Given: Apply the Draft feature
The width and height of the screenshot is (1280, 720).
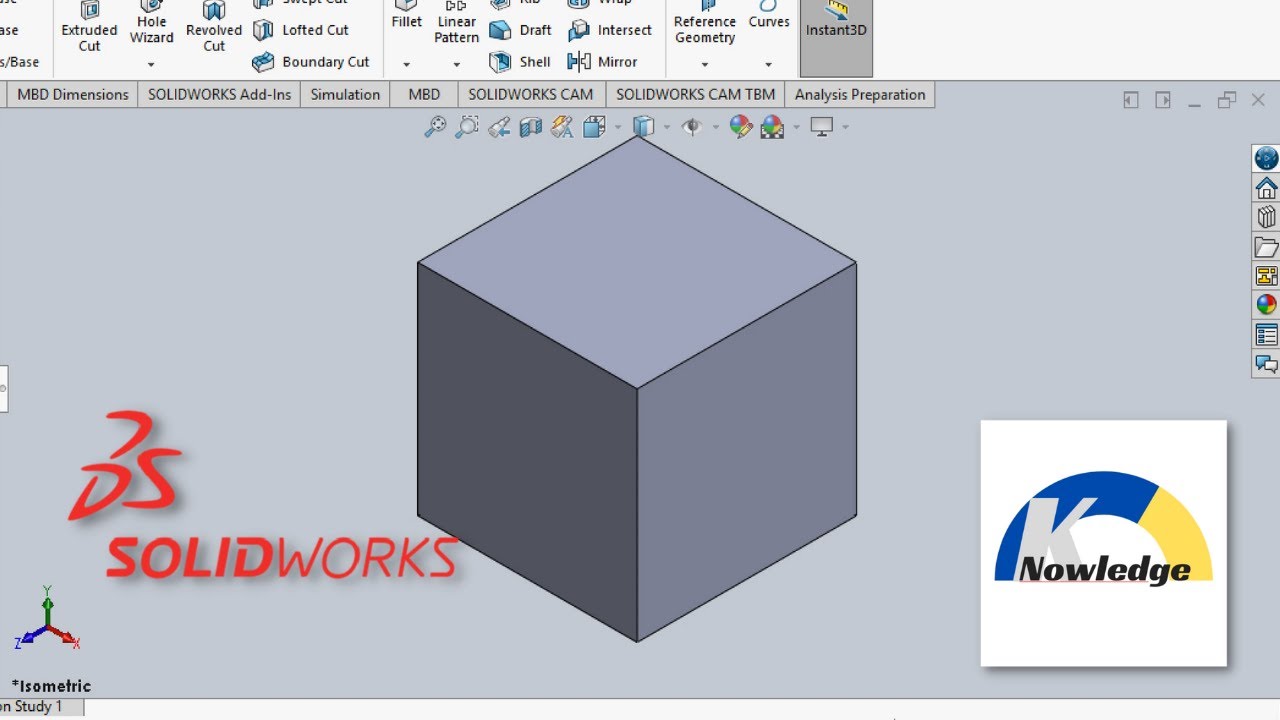Looking at the screenshot, I should pos(521,30).
